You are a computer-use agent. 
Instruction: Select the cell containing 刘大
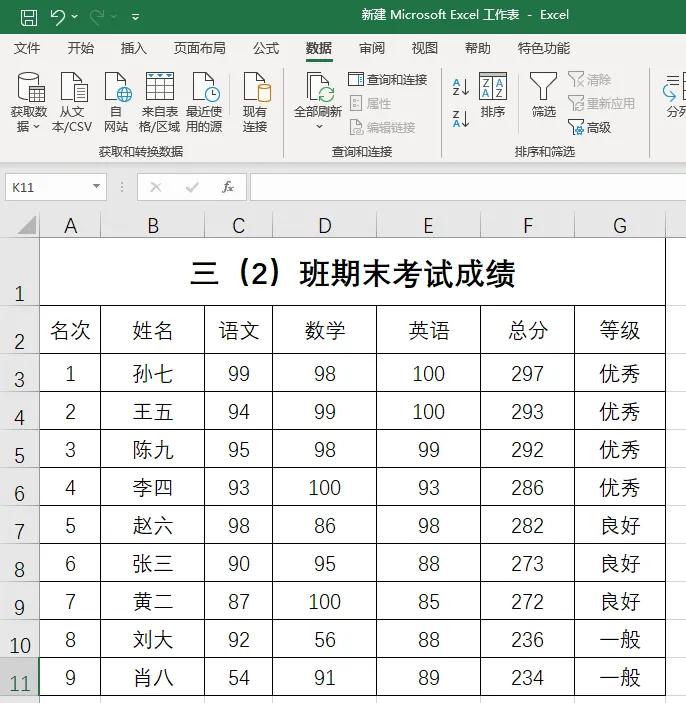(x=153, y=639)
